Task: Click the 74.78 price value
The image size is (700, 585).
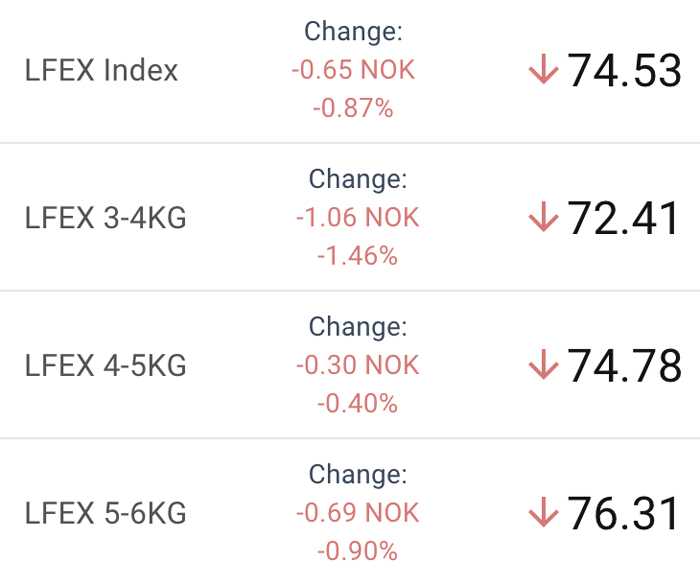Action: [624, 366]
